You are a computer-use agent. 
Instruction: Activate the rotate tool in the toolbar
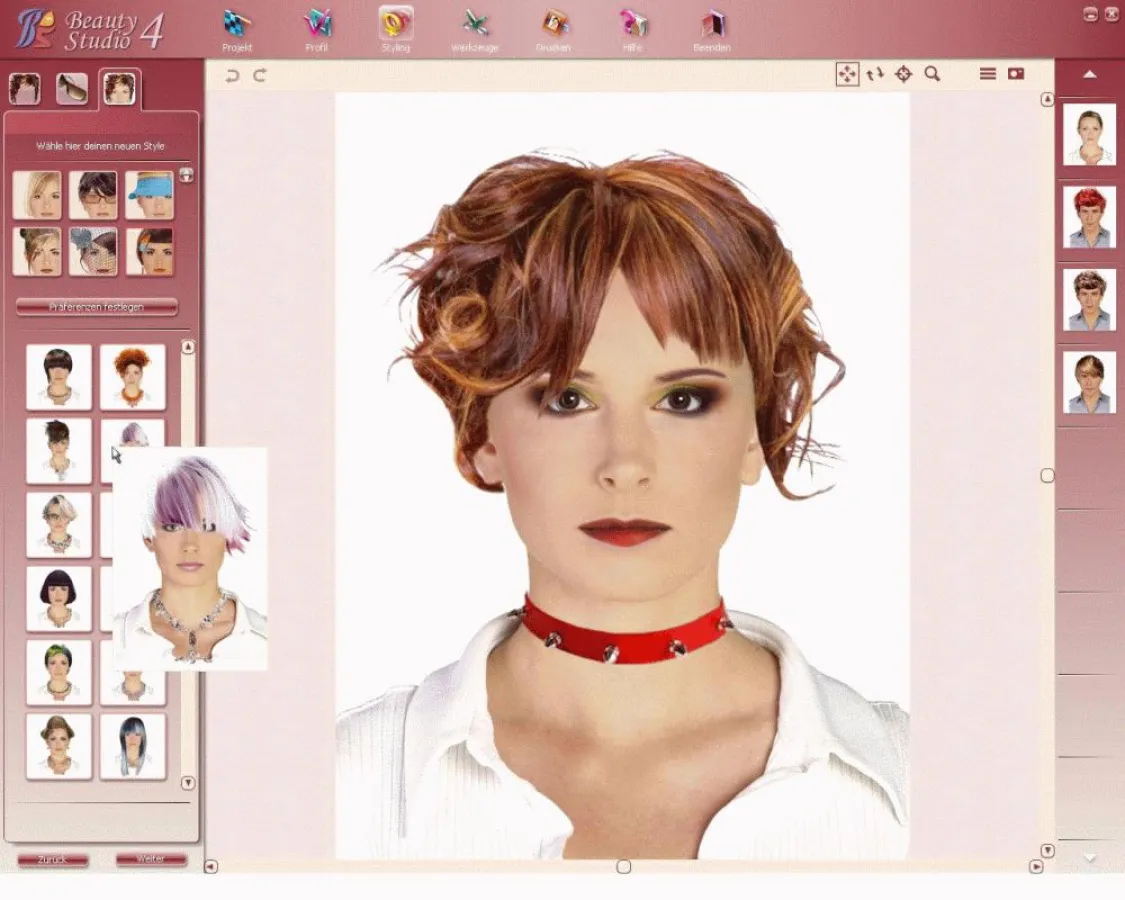point(876,73)
